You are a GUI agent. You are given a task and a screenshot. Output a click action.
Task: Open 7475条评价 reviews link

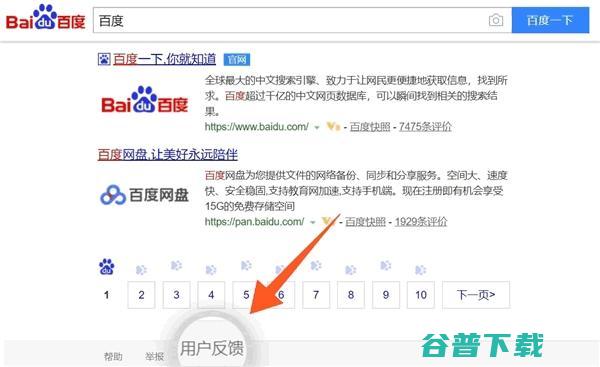pos(425,127)
